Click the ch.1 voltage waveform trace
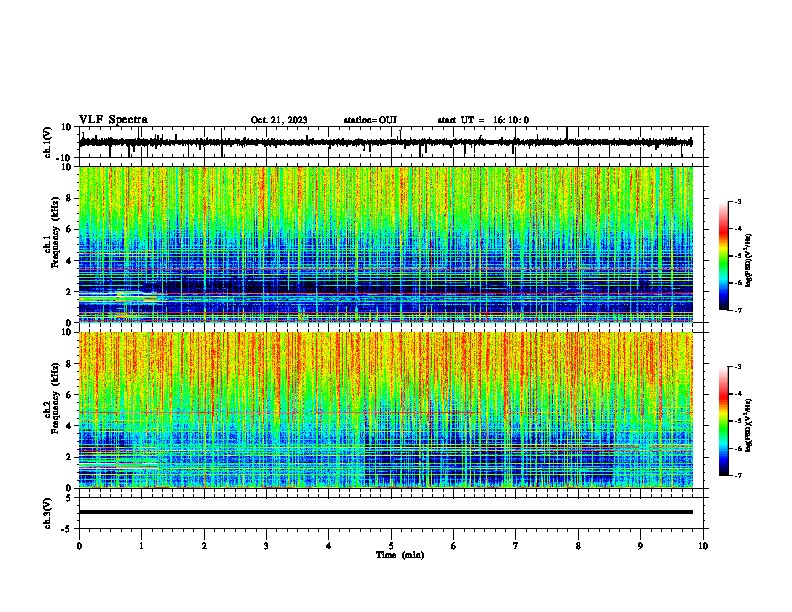The image size is (792, 612). pos(385,142)
